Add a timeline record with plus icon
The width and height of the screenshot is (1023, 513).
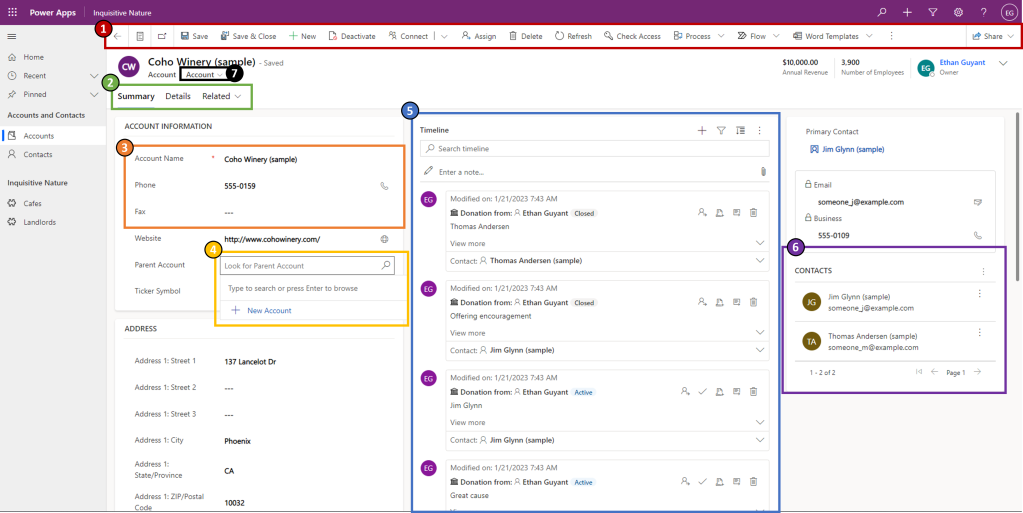click(702, 131)
